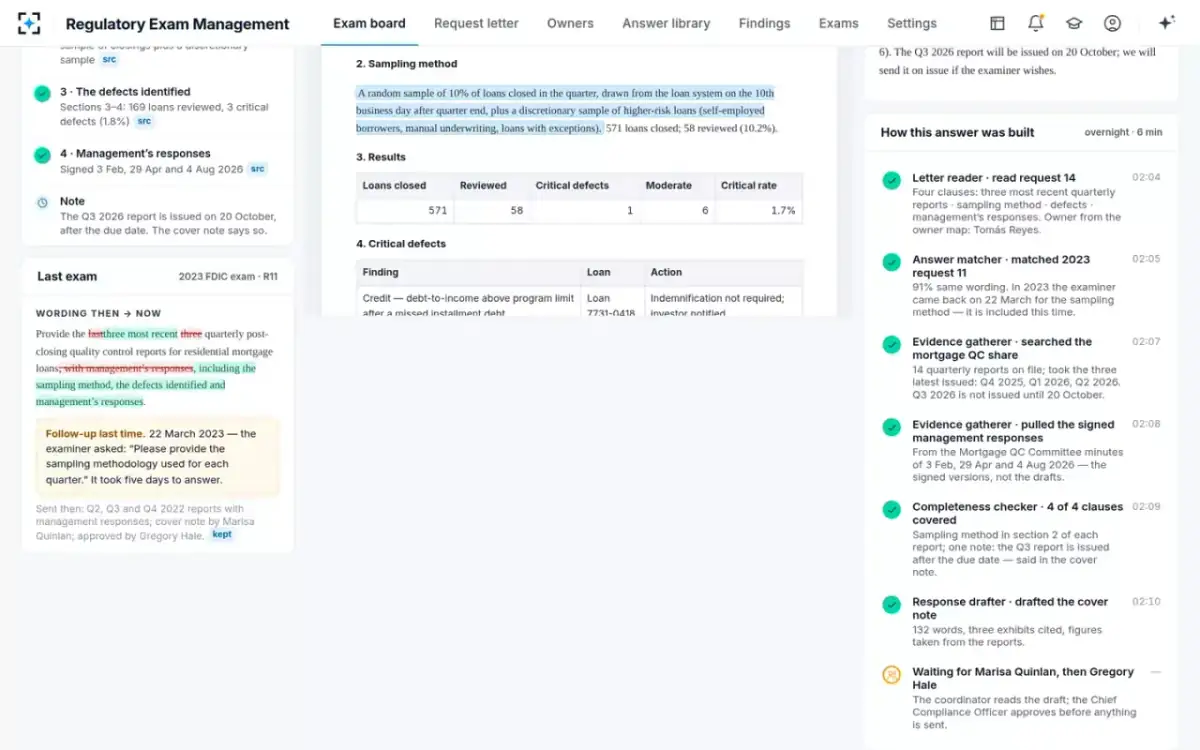Click the 'Action' column header
The width and height of the screenshot is (1200, 750).
coord(666,272)
